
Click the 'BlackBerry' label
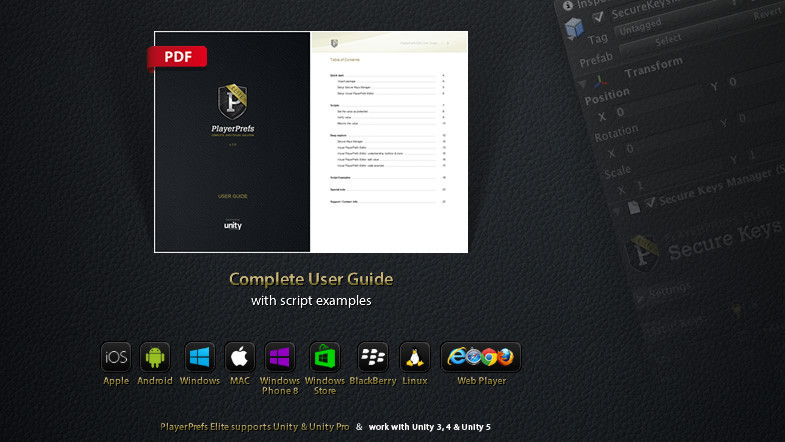[x=373, y=380]
